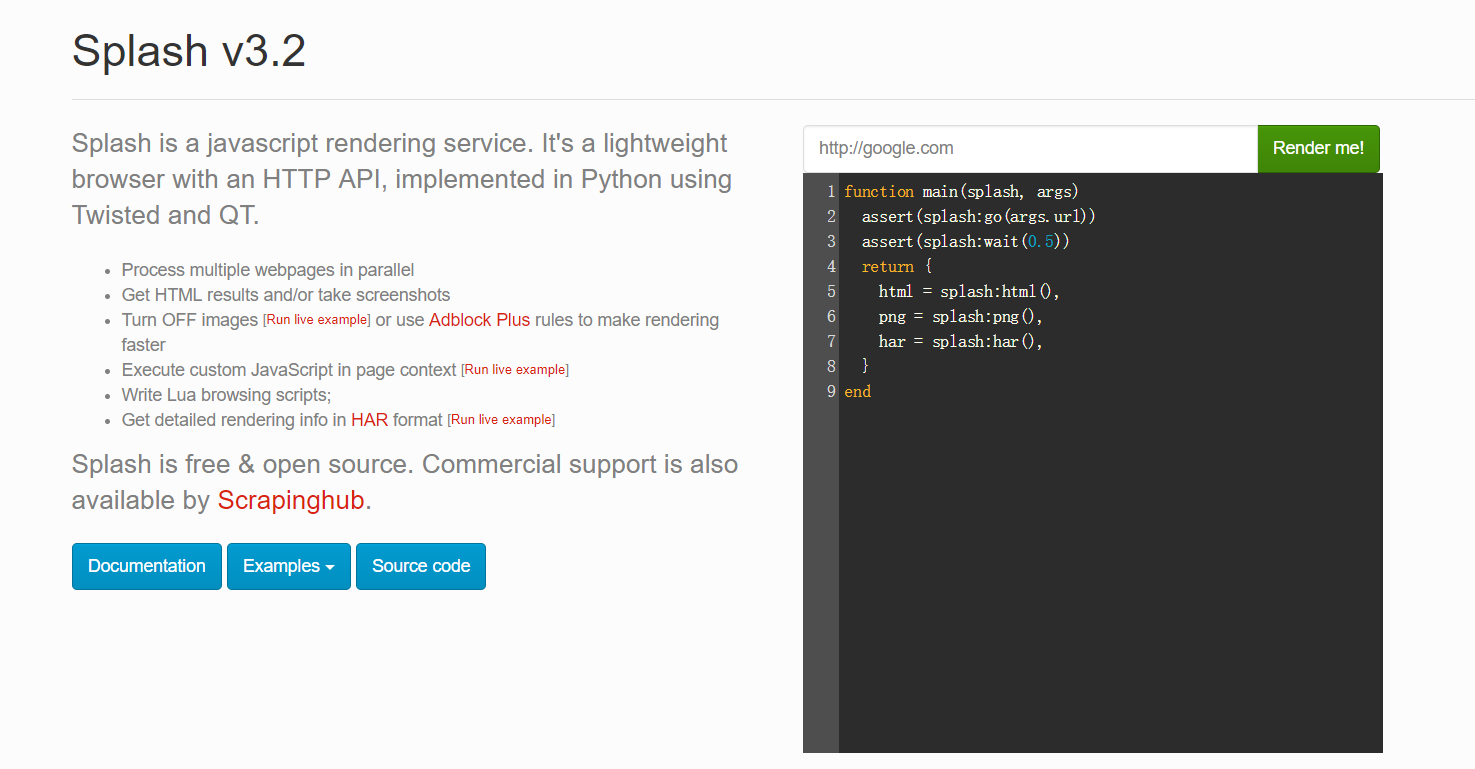Place cursor on 'function main(splash, args)' line
The width and height of the screenshot is (1475, 769).
[962, 192]
